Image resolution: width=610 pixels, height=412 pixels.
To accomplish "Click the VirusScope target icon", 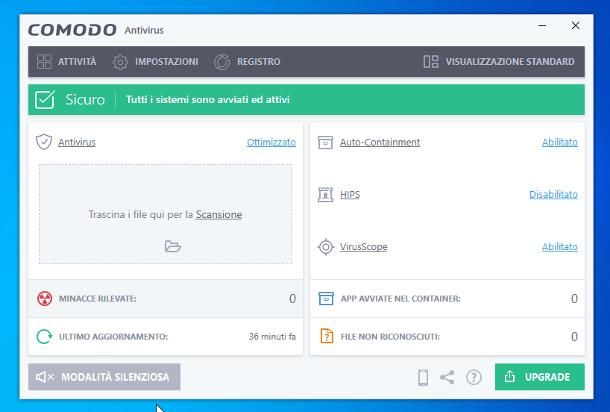I will tap(326, 247).
